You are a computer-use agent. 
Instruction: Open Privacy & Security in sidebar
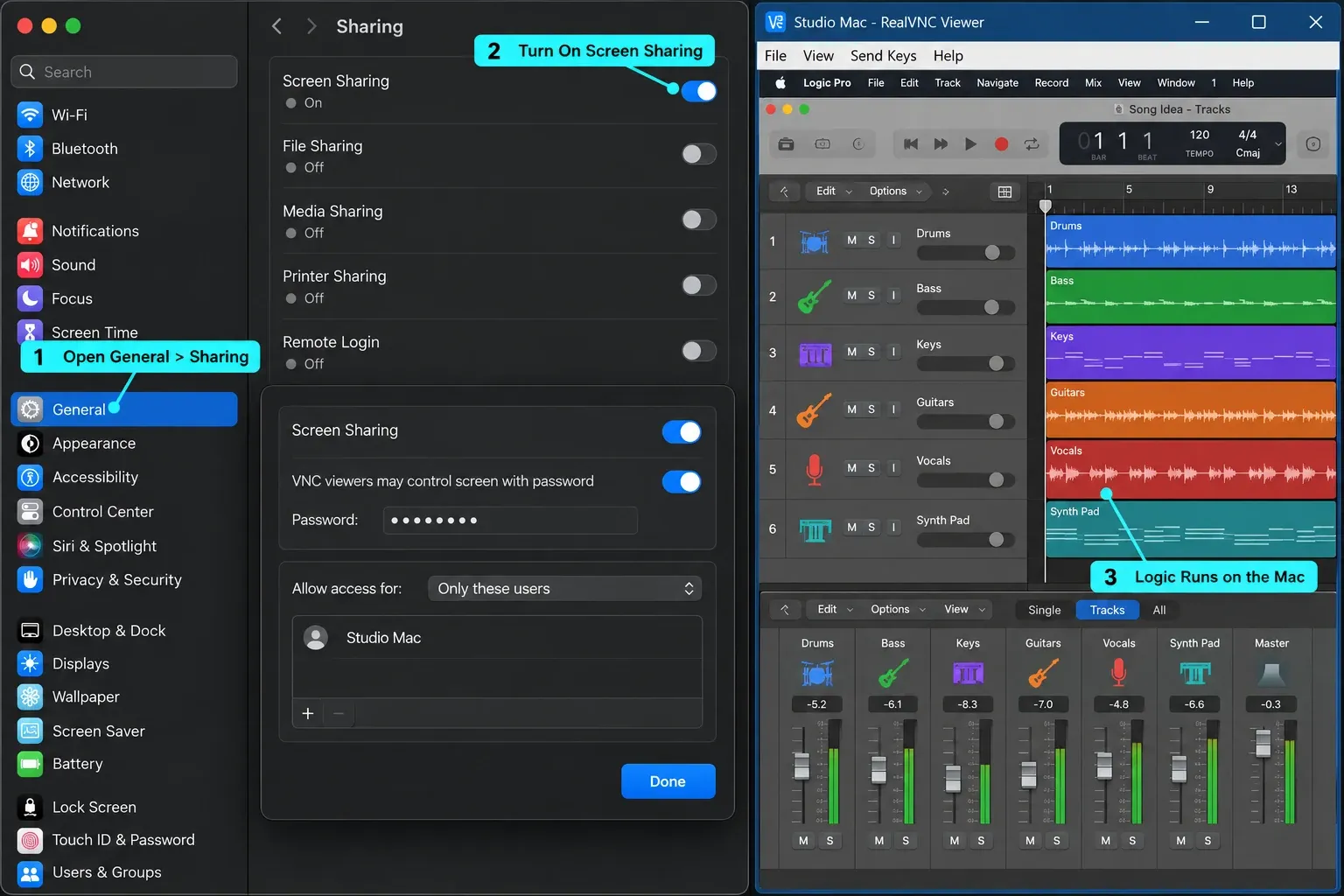123,579
